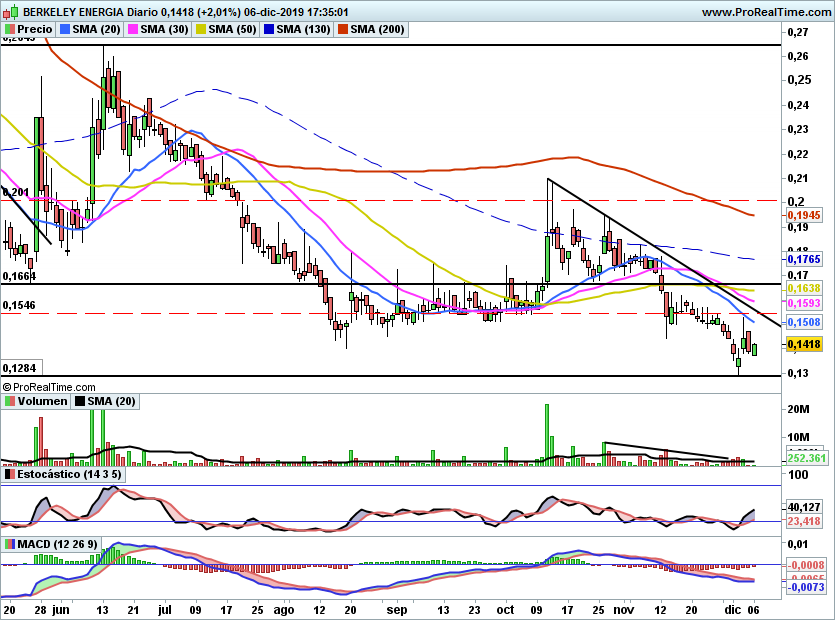Click the magenta SMA (30) color swatch
Viewport: 835px width, 620px height.
click(x=133, y=29)
